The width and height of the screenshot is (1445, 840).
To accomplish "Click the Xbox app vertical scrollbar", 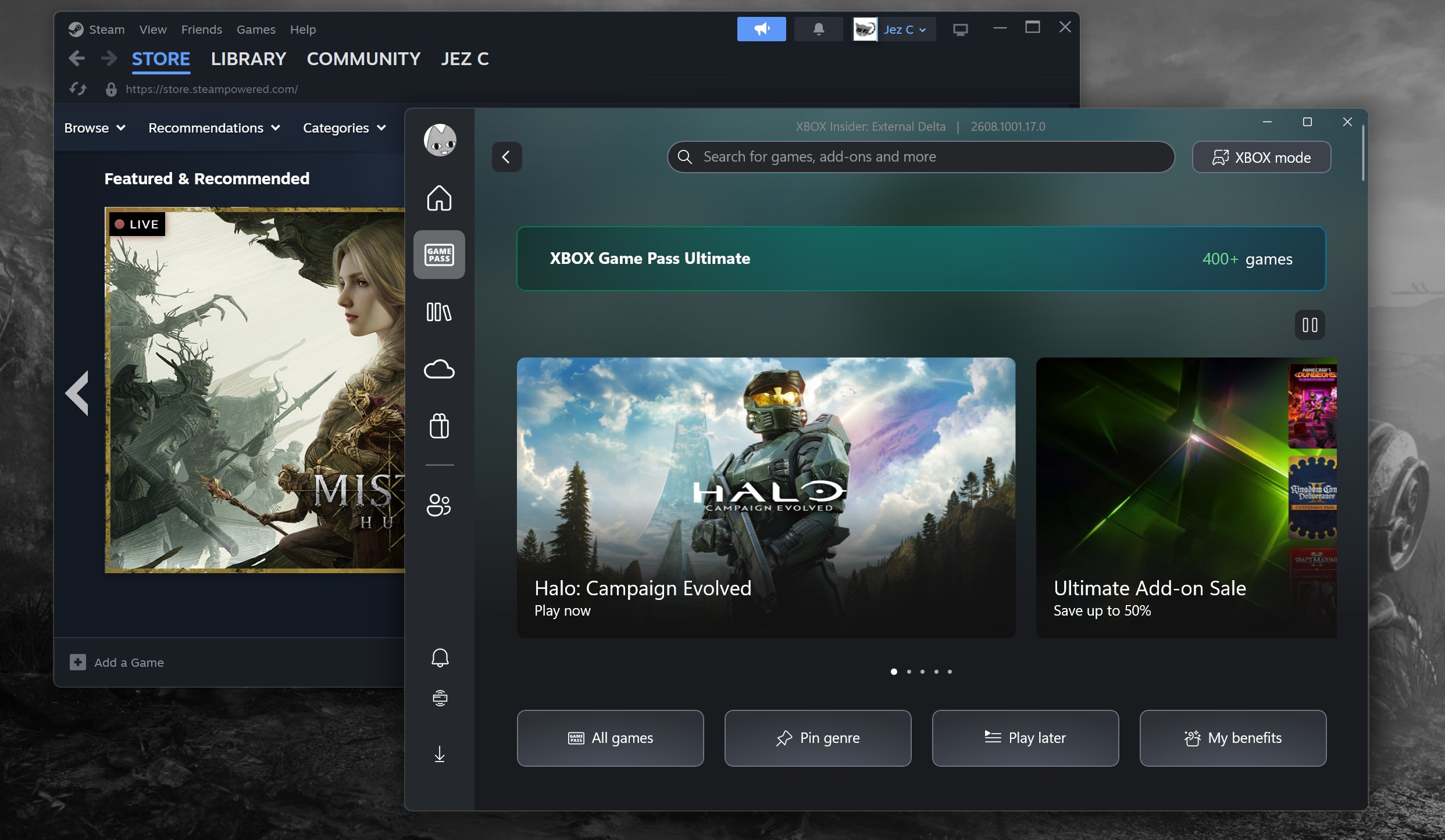I will [1362, 153].
